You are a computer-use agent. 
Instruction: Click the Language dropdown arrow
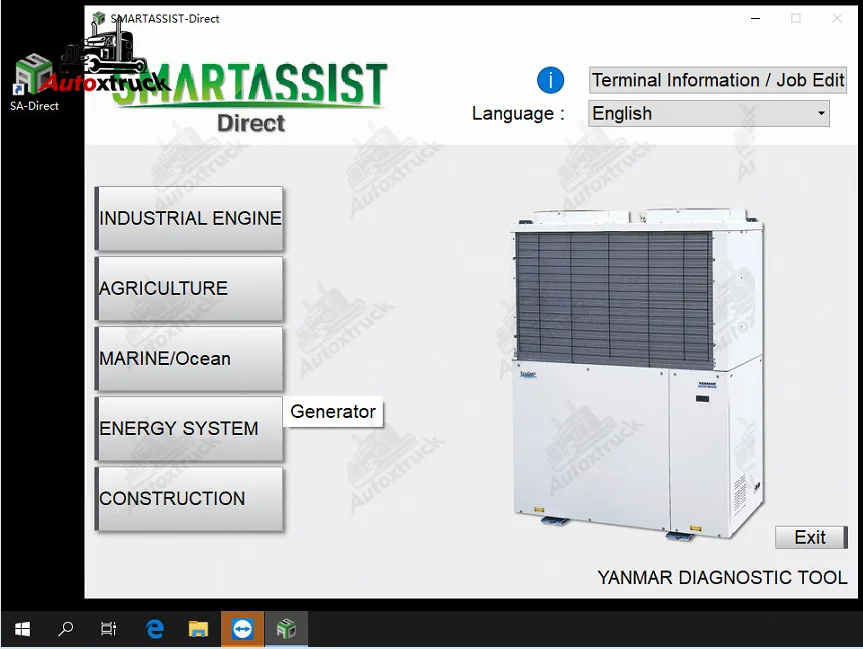821,113
